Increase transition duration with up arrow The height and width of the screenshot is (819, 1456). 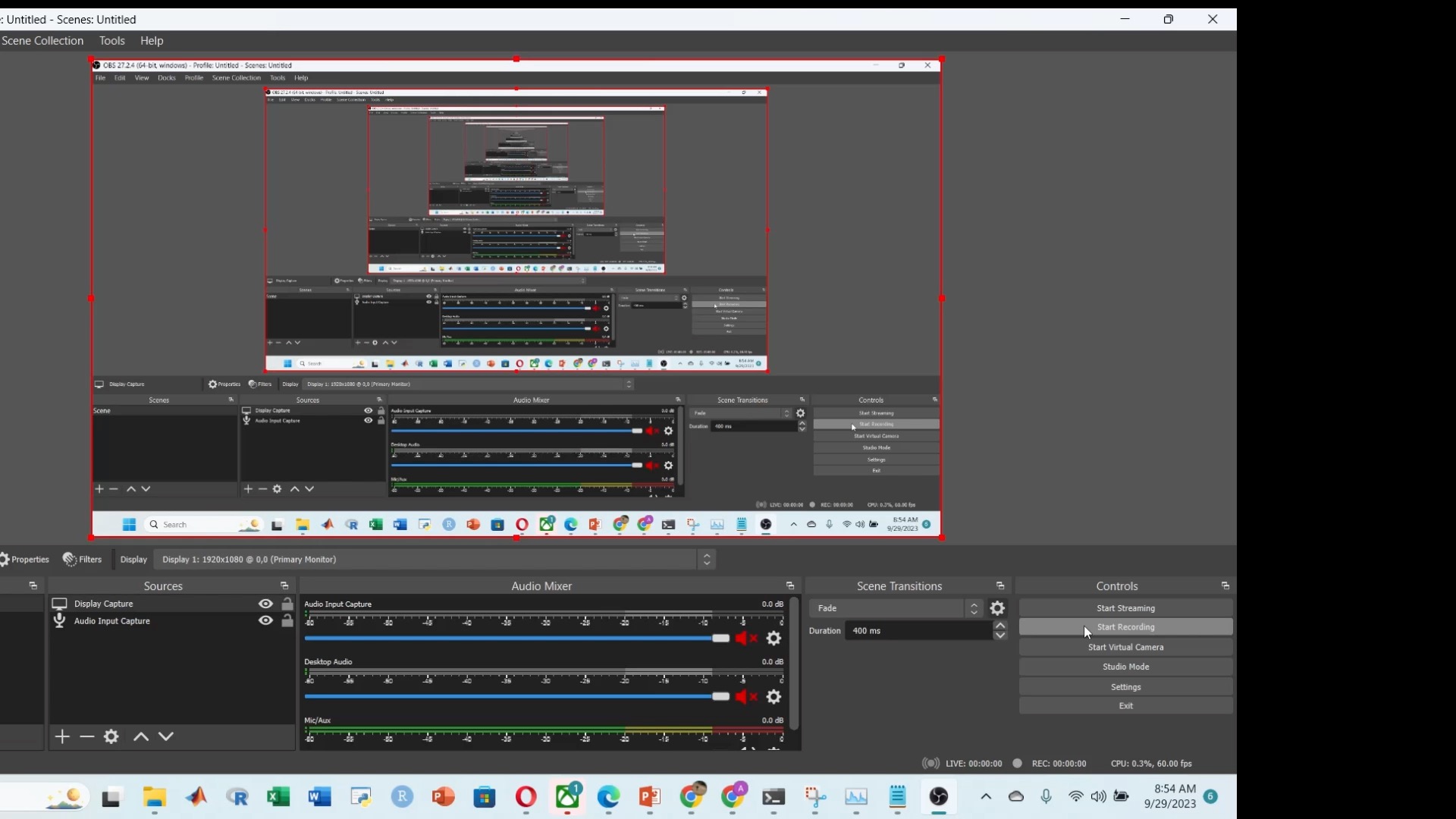click(x=1001, y=626)
